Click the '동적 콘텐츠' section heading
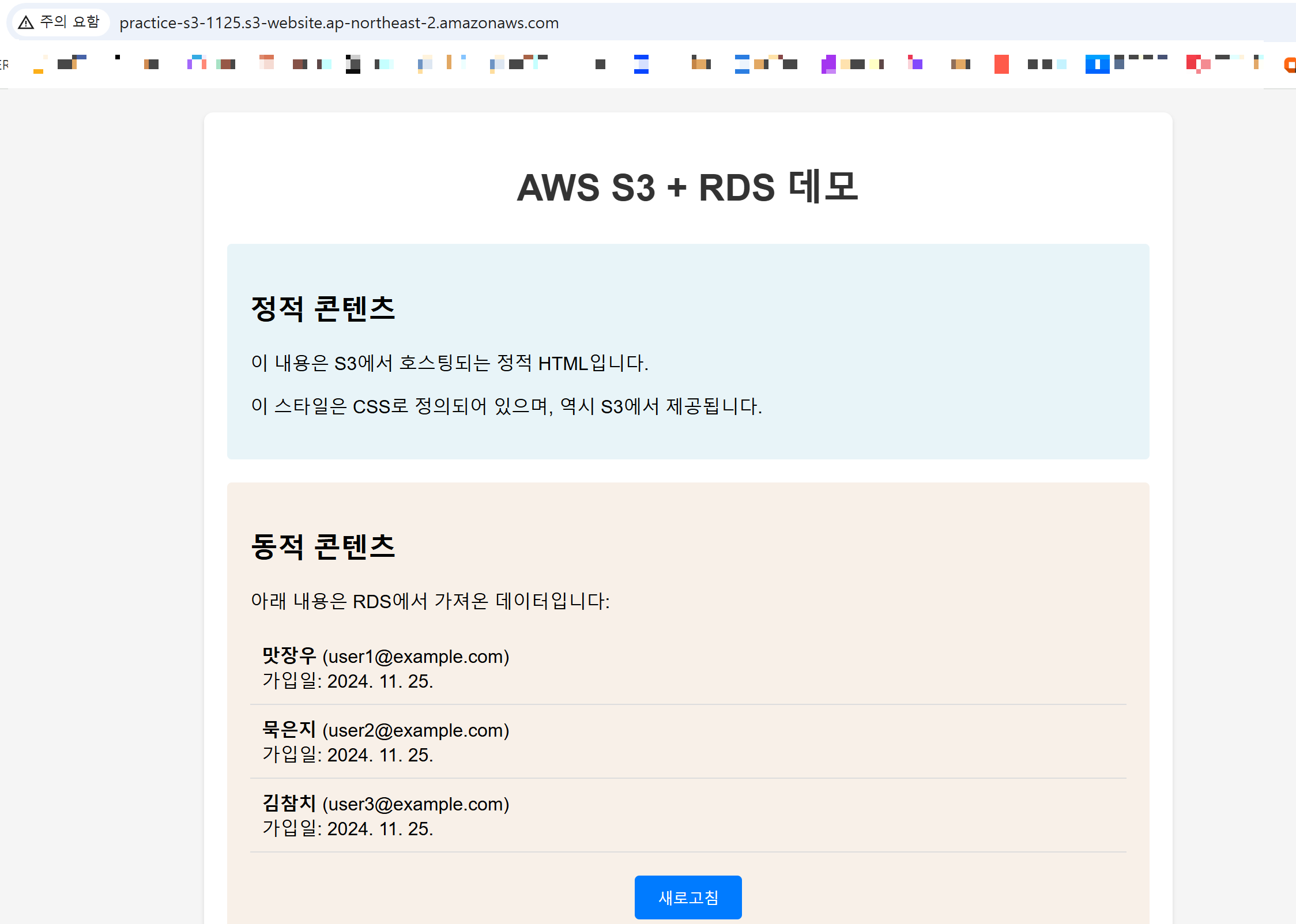The height and width of the screenshot is (924, 1296). click(323, 546)
